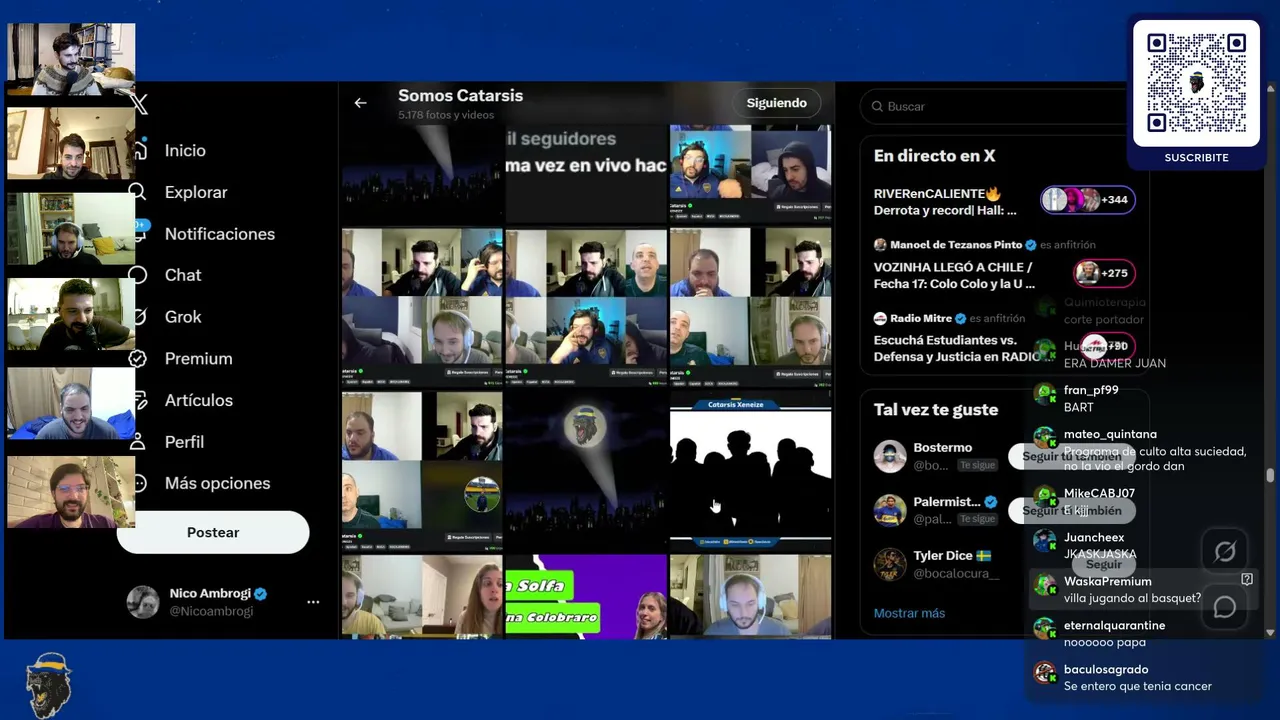Click the chat message 'villa jugando al basquet?'
The height and width of the screenshot is (720, 1280).
tap(1133, 598)
